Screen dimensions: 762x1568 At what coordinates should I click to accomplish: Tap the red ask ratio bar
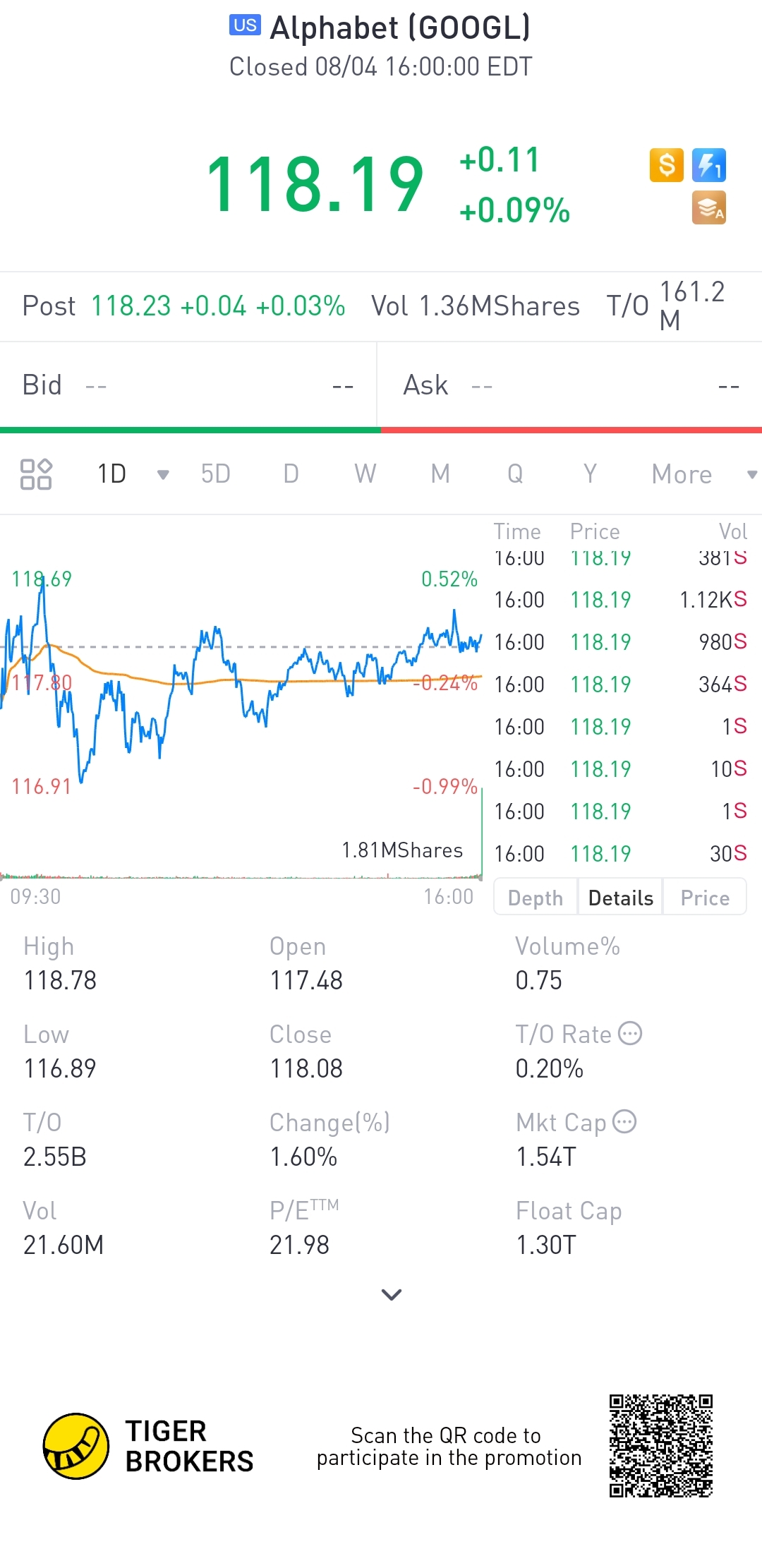[x=571, y=430]
